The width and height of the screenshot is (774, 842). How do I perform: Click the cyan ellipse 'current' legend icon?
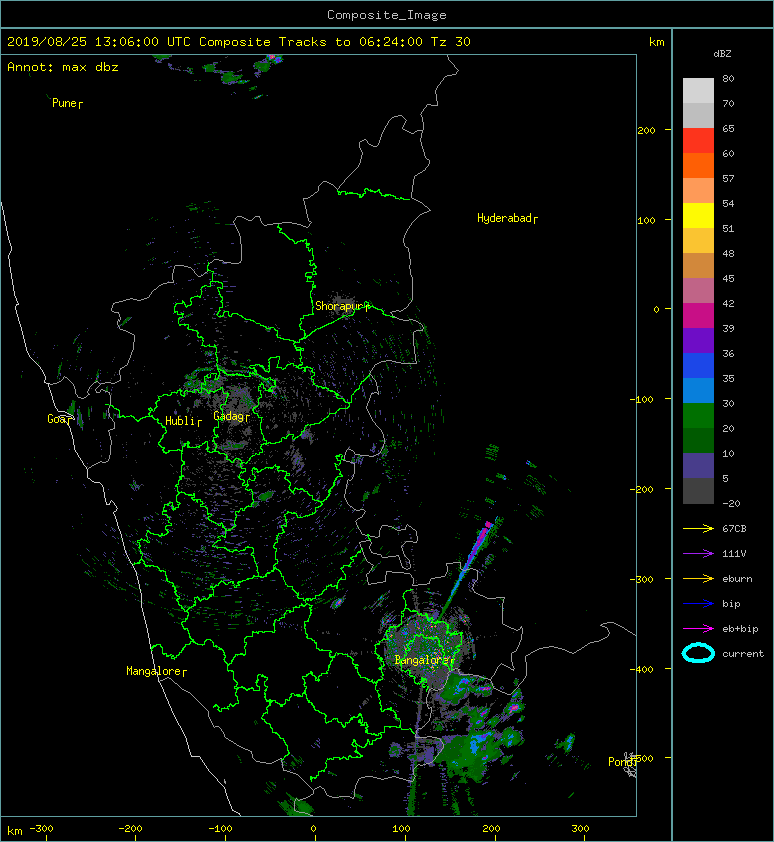[698, 653]
